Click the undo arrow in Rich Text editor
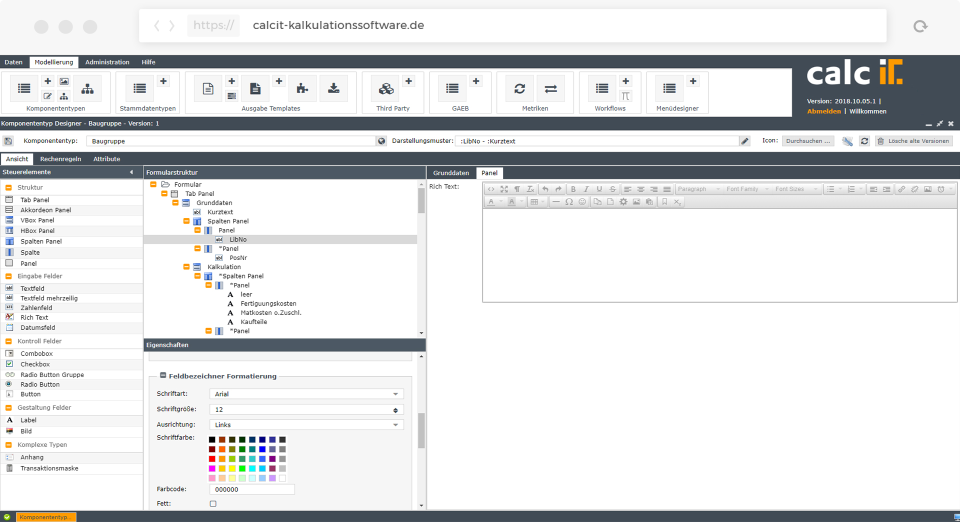Image resolution: width=960 pixels, height=522 pixels. 545,189
